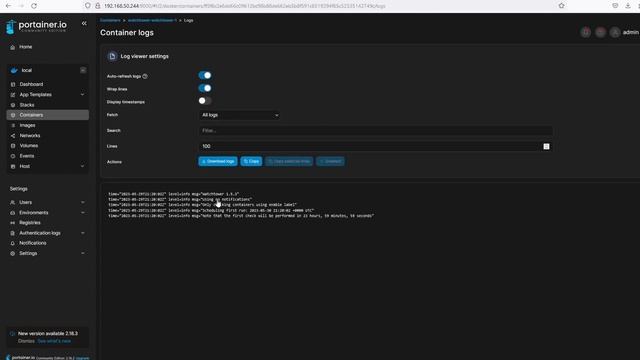
Task: Reload the page in the browser
Action: point(34,6)
